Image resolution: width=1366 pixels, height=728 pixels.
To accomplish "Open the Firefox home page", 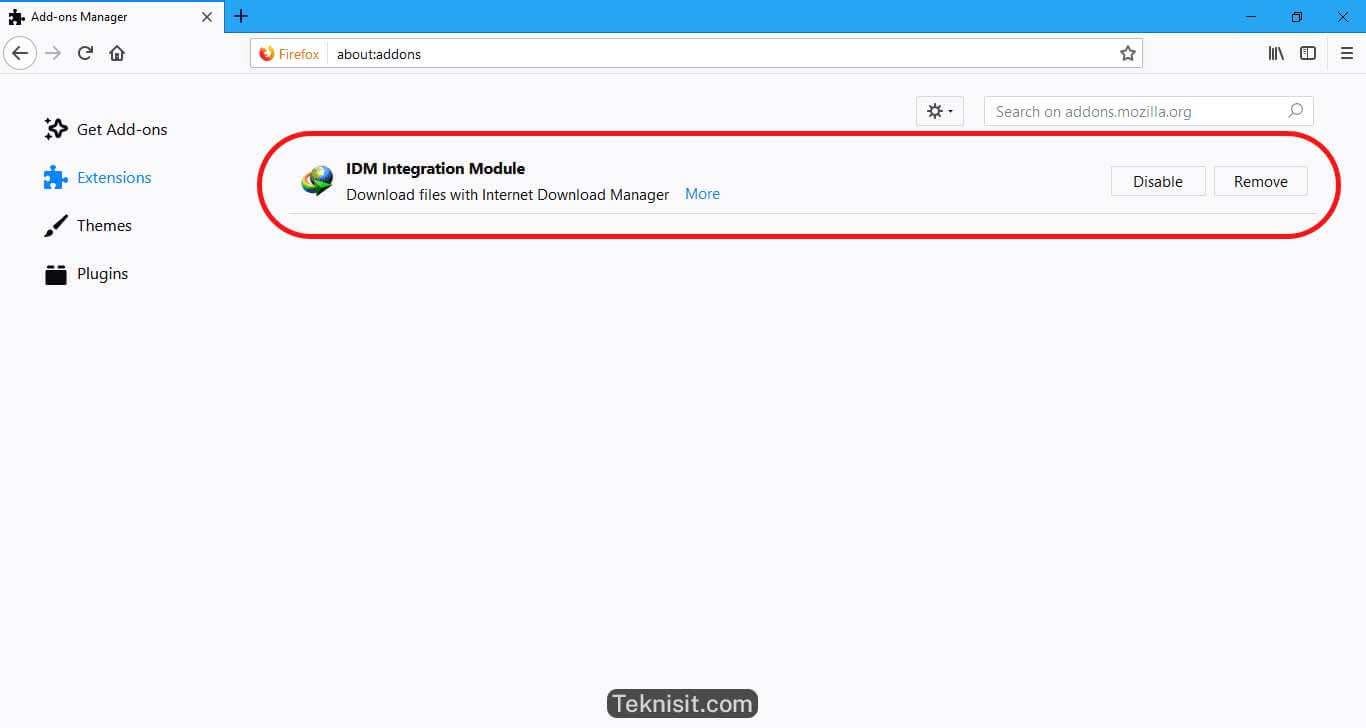I will click(x=117, y=53).
